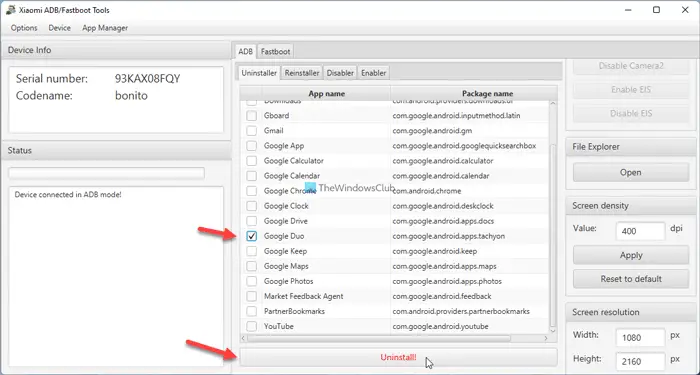The height and width of the screenshot is (375, 700).
Task: Minimize the Xiaomi ADB/Fastboot Tools window
Action: point(628,10)
